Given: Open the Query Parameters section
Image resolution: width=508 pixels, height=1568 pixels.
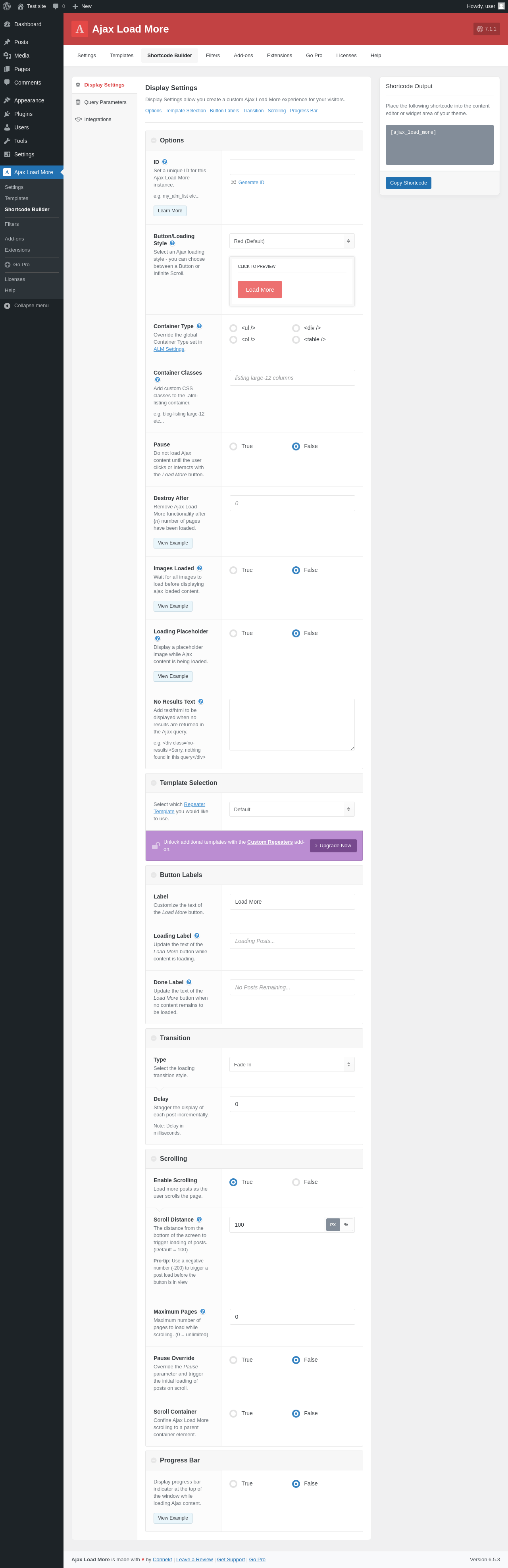Looking at the screenshot, I should click(x=105, y=102).
